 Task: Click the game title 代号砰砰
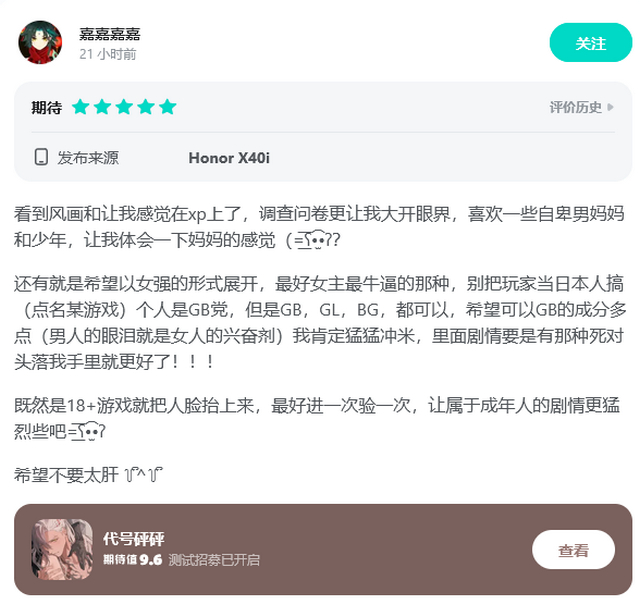coord(134,539)
